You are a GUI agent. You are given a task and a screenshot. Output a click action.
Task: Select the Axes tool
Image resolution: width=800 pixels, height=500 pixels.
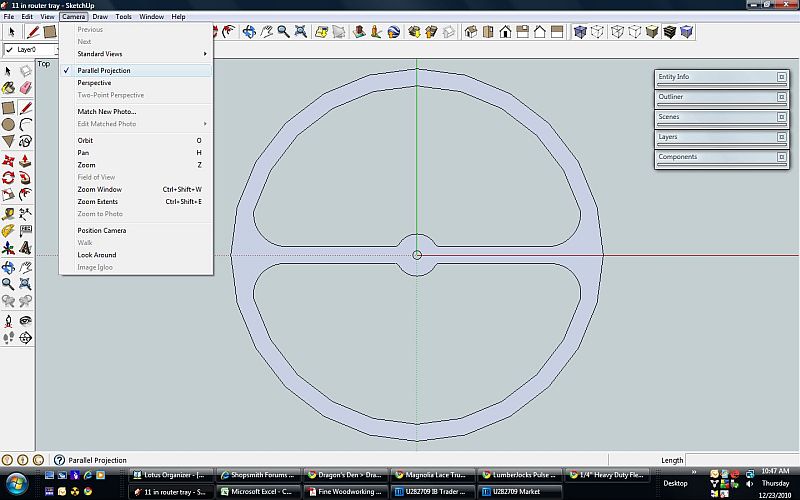(8, 248)
